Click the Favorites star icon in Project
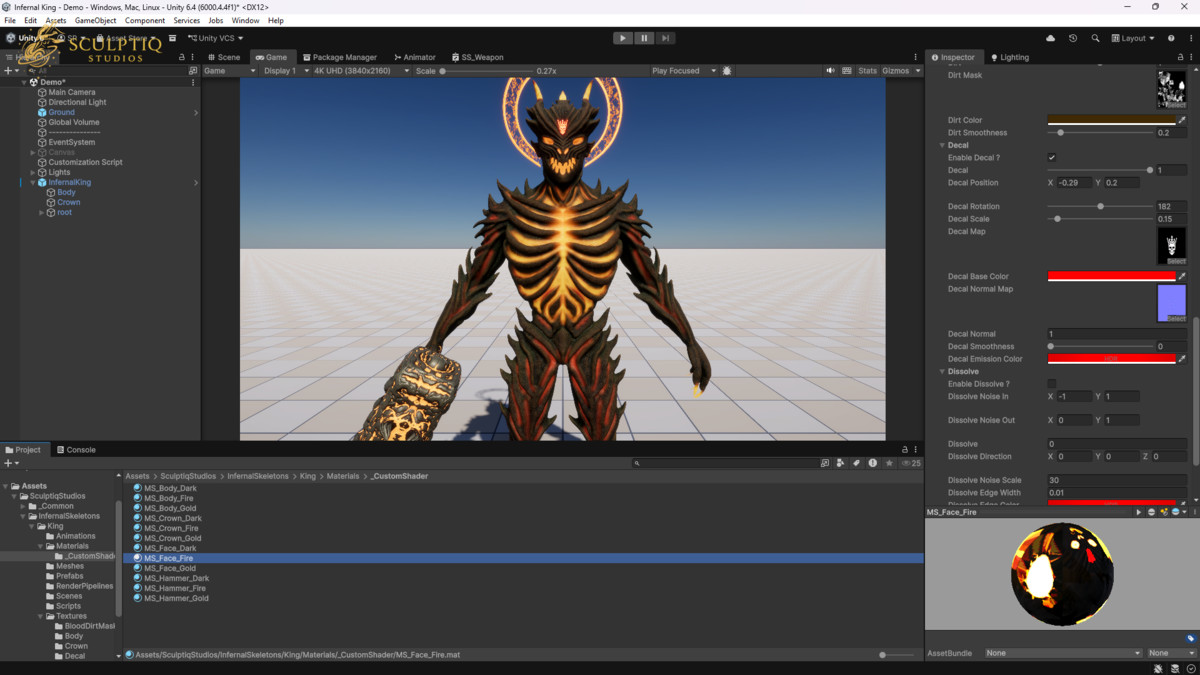This screenshot has height=675, width=1200. (889, 463)
